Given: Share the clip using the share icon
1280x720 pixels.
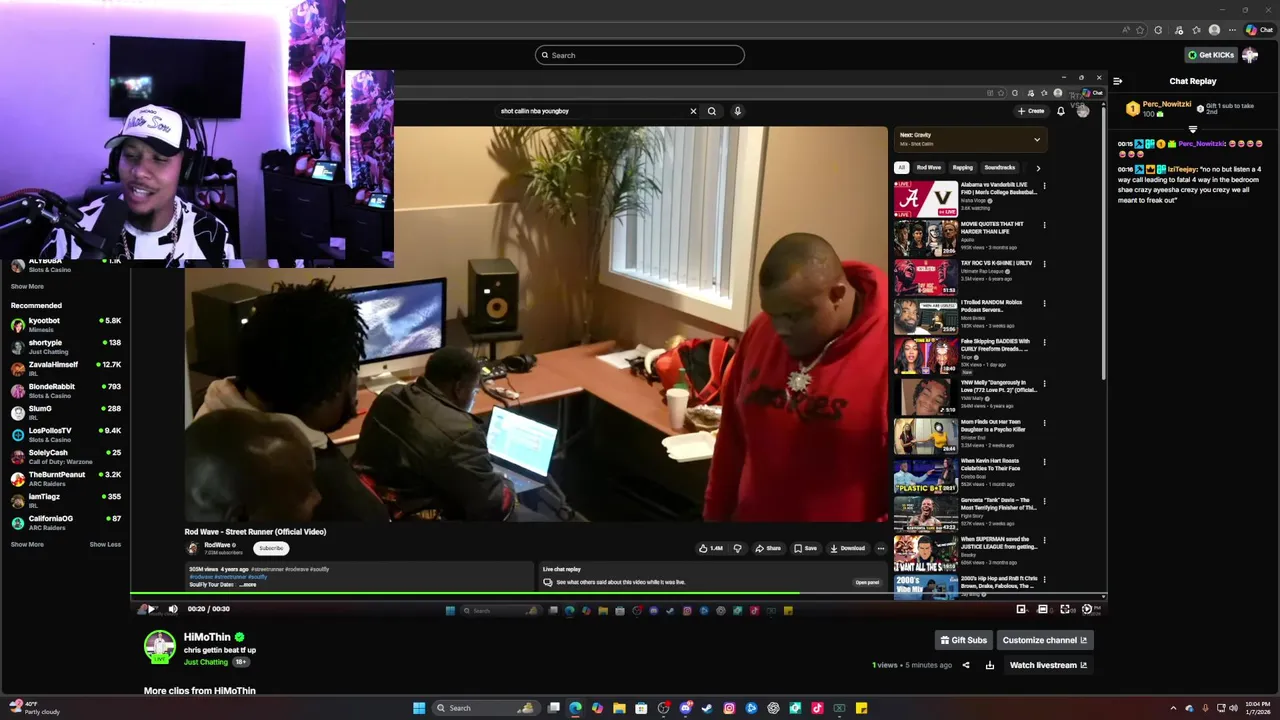Looking at the screenshot, I should point(966,665).
